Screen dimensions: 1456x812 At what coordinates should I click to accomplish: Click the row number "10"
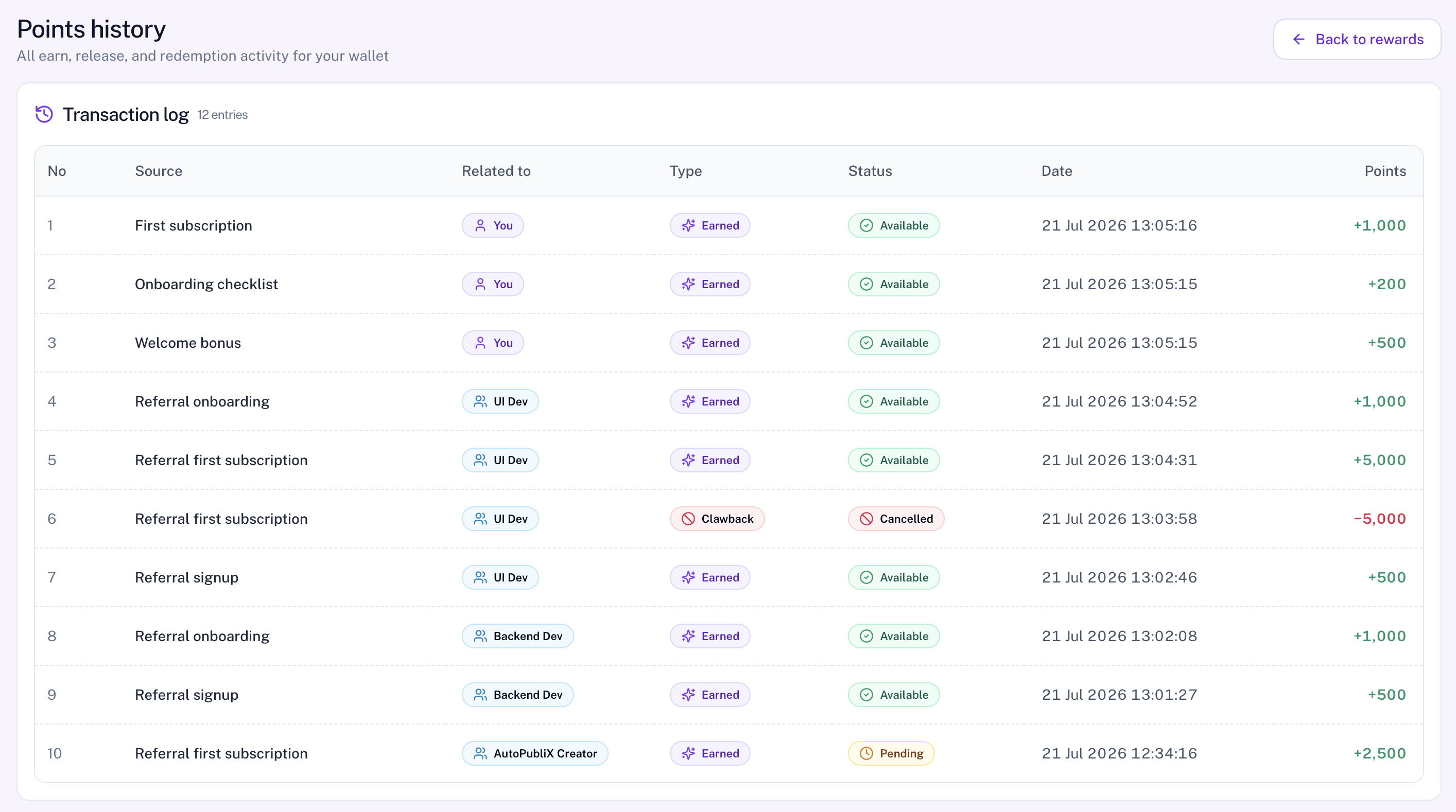click(x=54, y=754)
